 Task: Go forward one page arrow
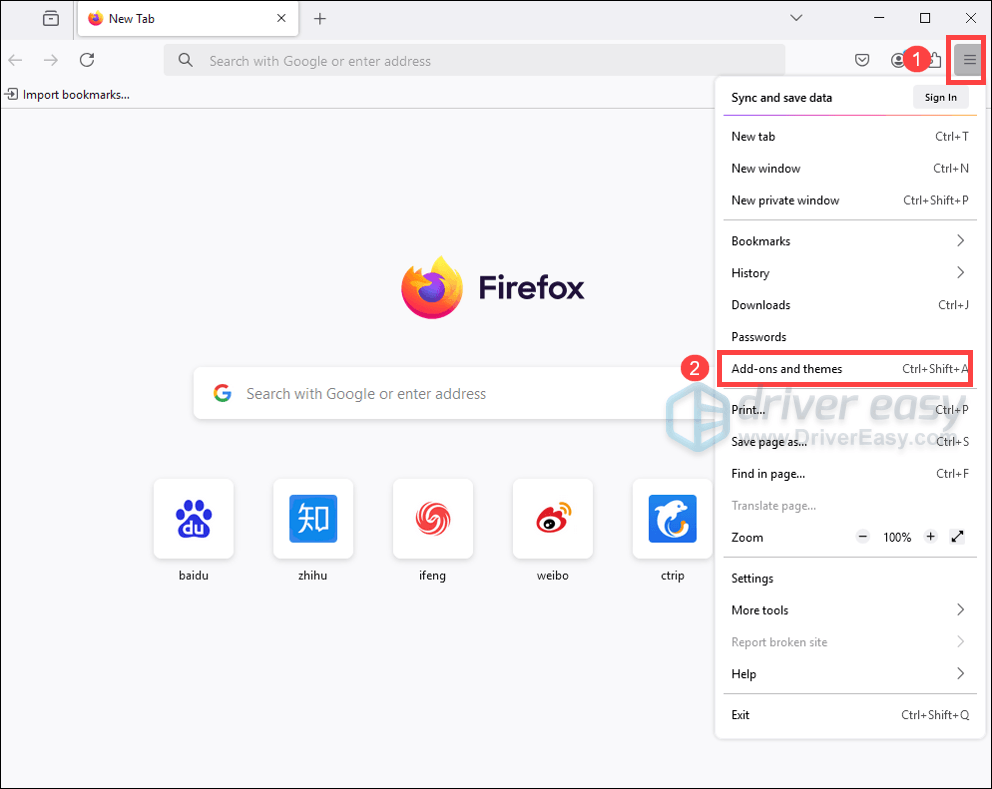point(51,60)
